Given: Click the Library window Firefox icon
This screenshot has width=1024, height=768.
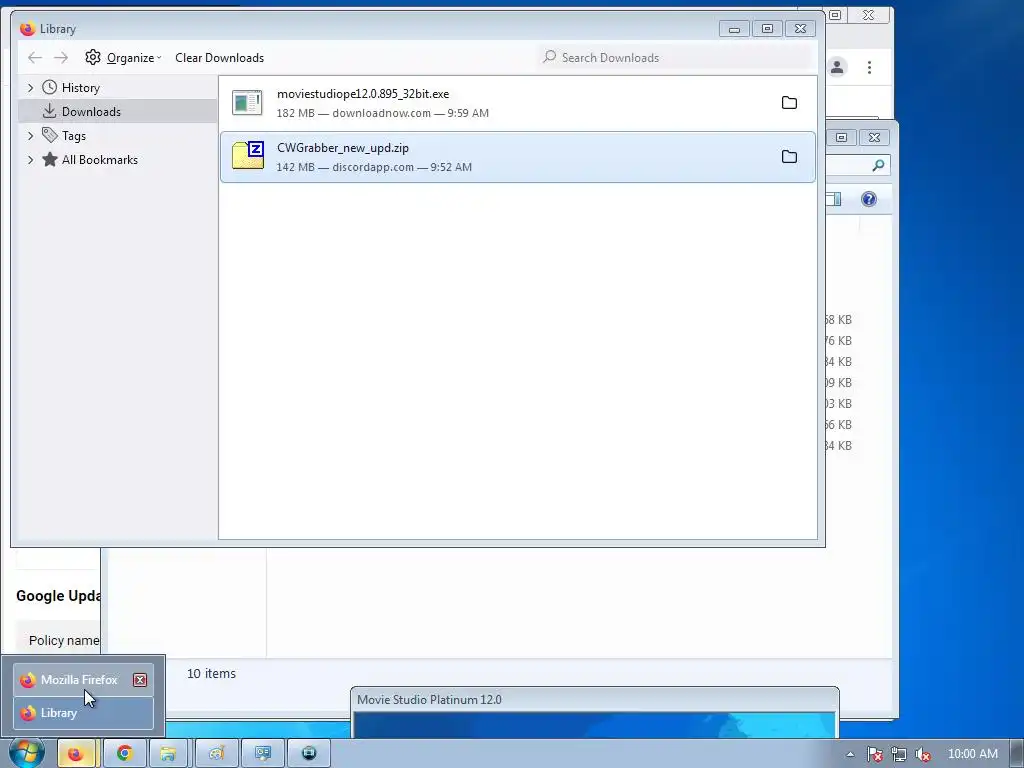Looking at the screenshot, I should [27, 29].
